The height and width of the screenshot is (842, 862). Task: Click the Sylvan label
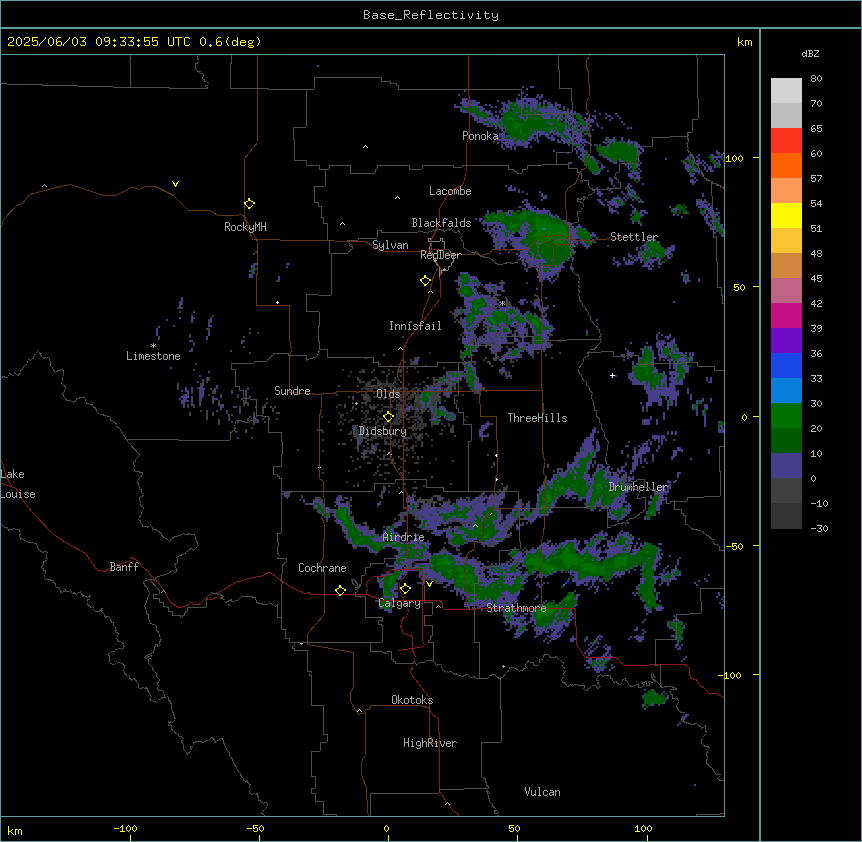[x=390, y=245]
